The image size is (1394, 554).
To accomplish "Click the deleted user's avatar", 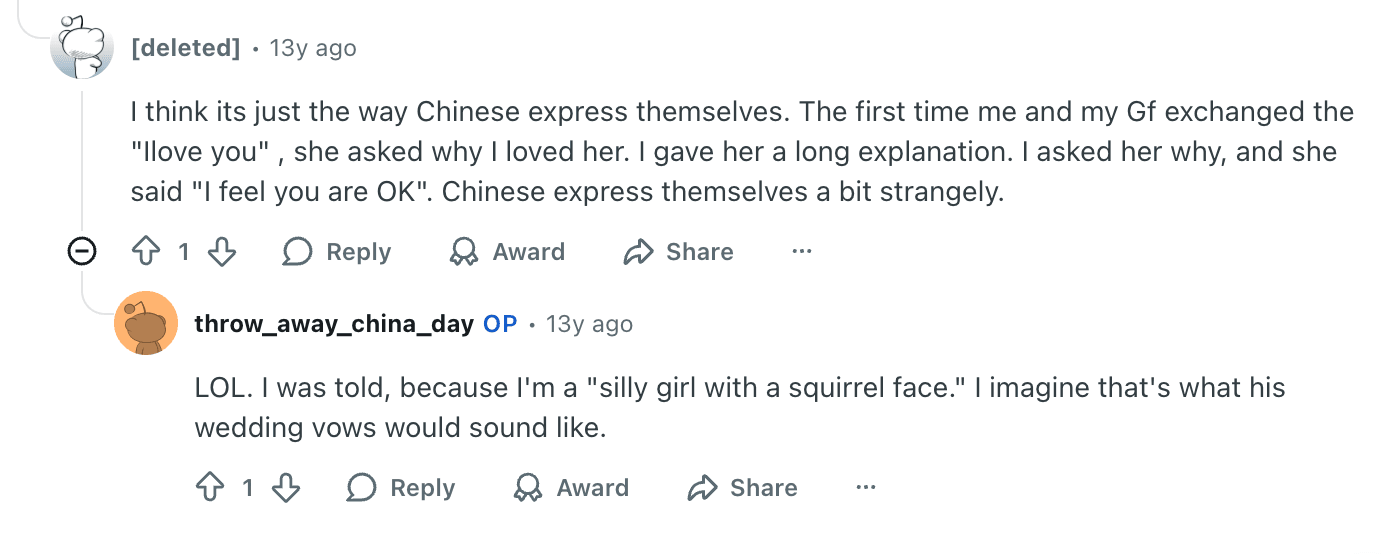I will (x=82, y=48).
